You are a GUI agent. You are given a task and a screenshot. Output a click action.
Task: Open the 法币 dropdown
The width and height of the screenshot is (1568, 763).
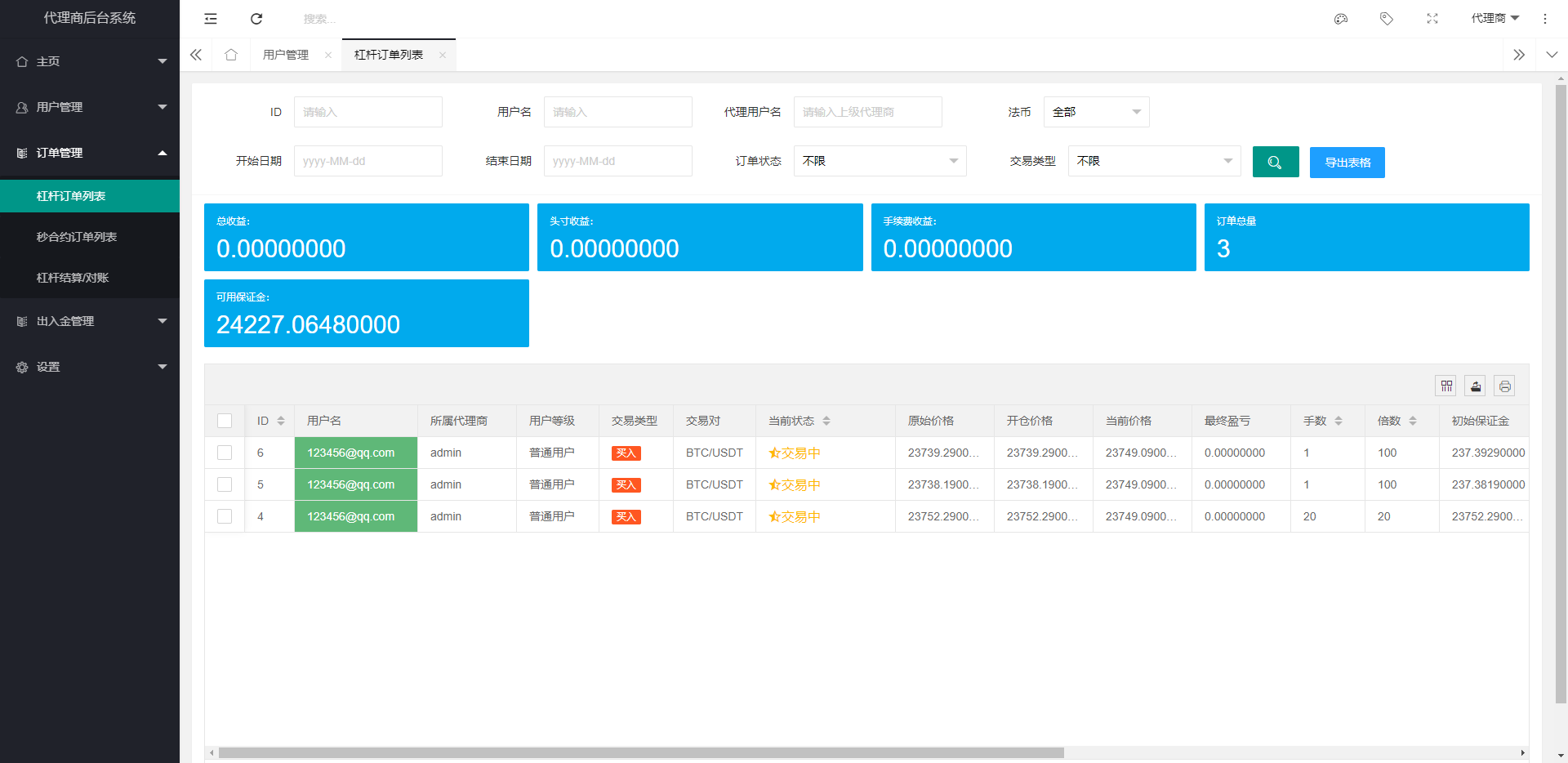pyautogui.click(x=1096, y=112)
